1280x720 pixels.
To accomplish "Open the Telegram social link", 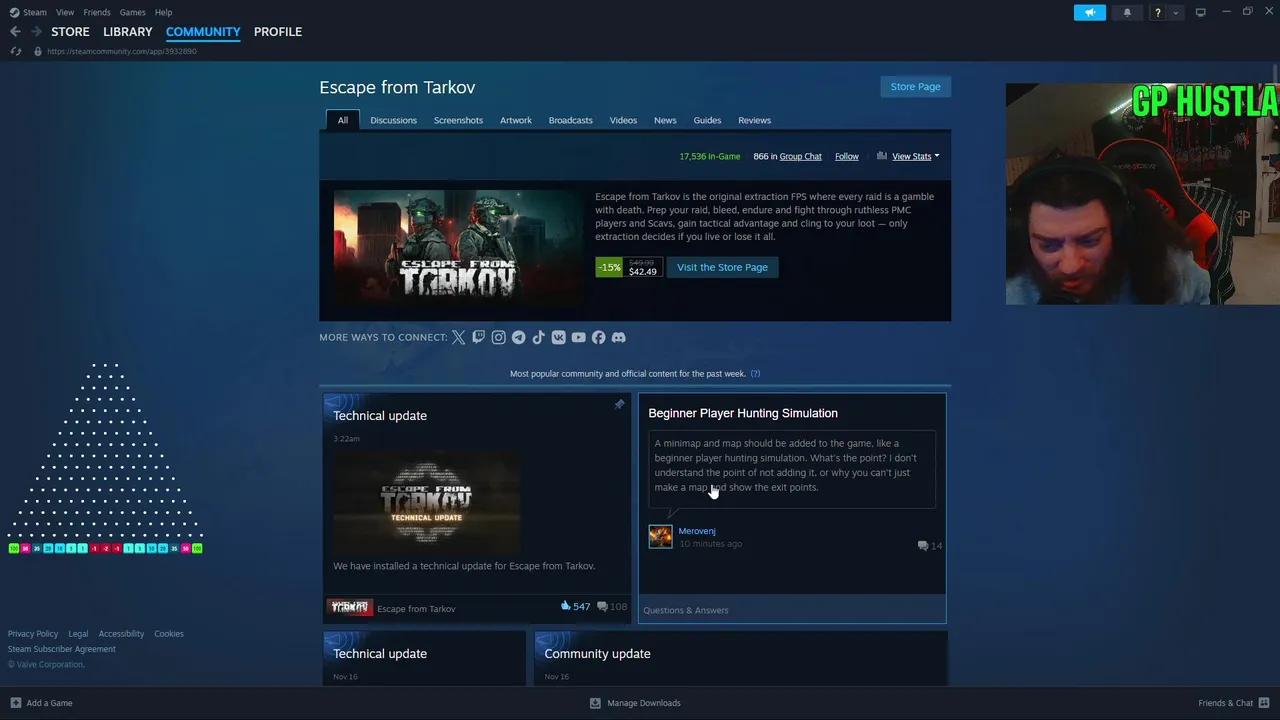I will tap(518, 338).
